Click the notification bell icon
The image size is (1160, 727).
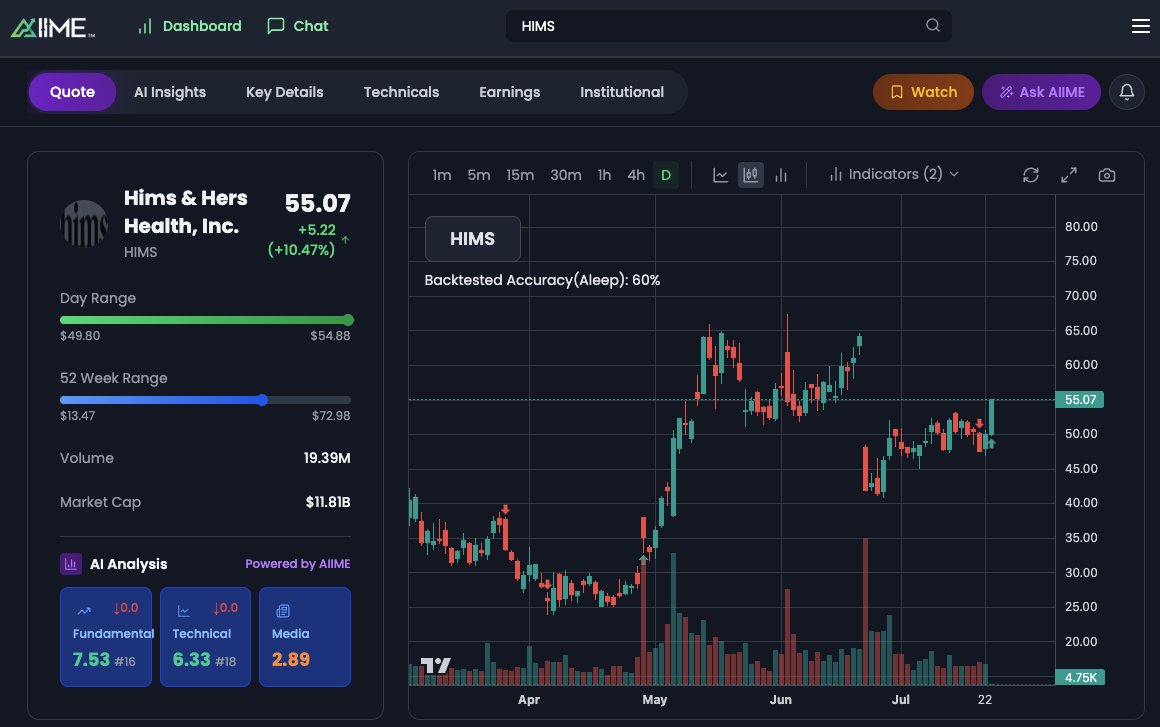click(x=1127, y=92)
